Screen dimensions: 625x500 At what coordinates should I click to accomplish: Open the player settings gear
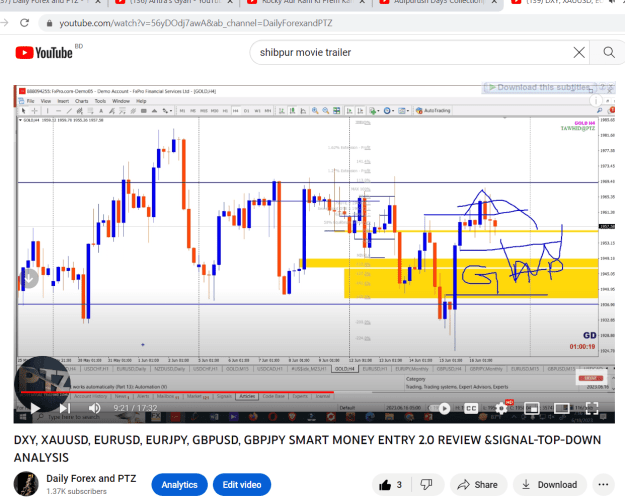pyautogui.click(x=501, y=408)
